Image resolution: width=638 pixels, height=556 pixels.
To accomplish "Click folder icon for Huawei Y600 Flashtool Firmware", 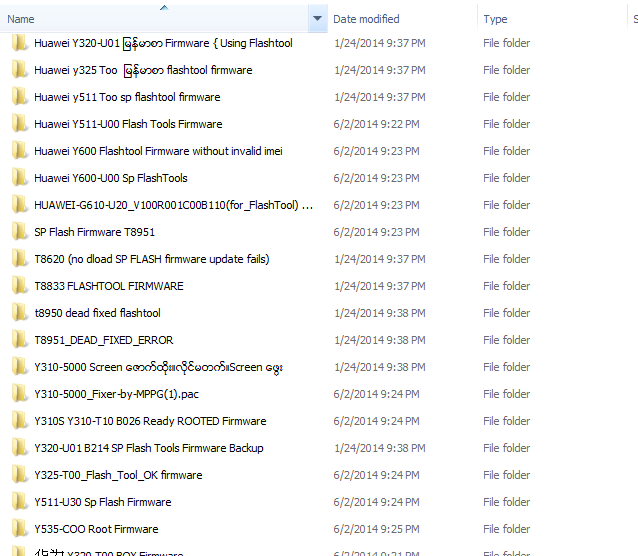I will pyautogui.click(x=19, y=151).
